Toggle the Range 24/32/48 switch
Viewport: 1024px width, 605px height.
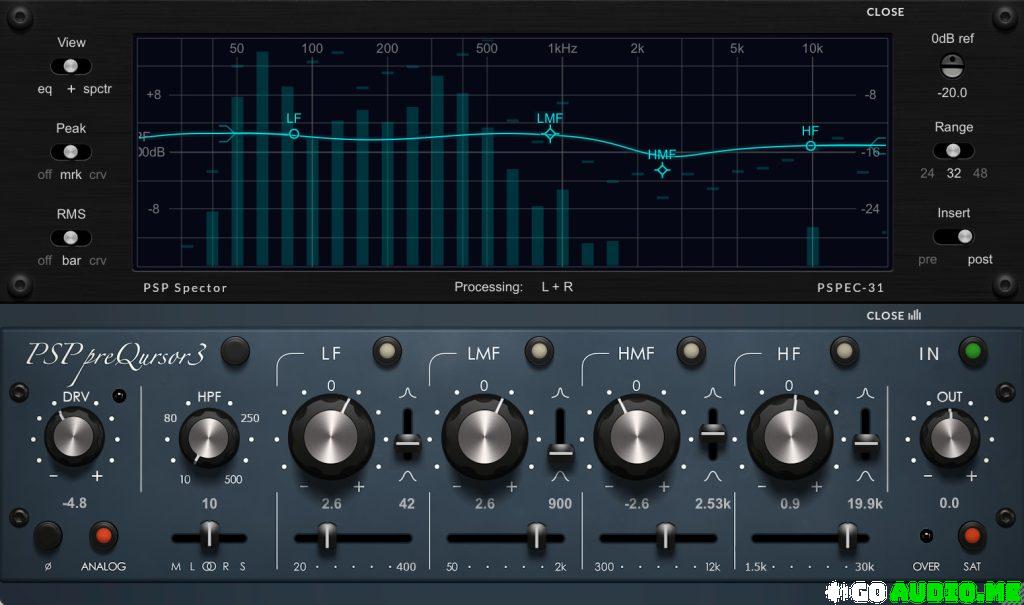953,151
